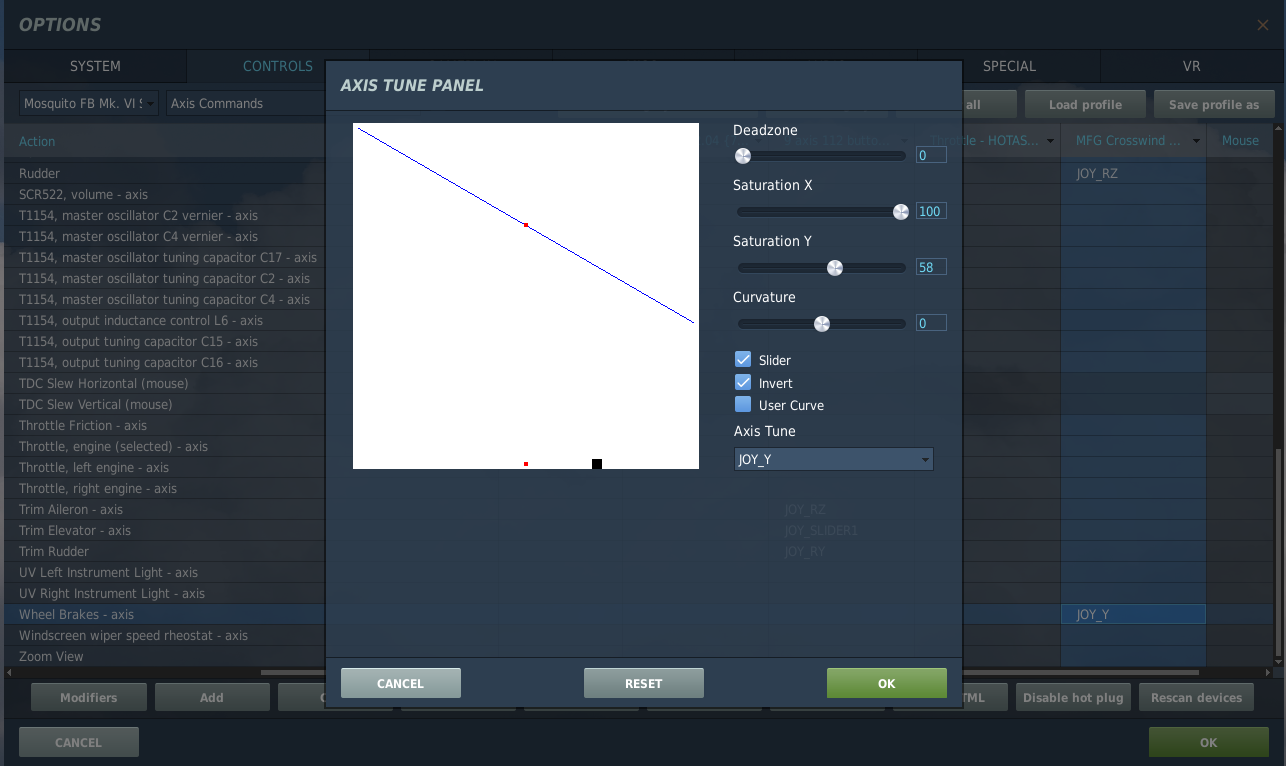The height and width of the screenshot is (766, 1286).
Task: Click the JOY_Y cell in Wheel Brakes row
Action: tap(1133, 614)
